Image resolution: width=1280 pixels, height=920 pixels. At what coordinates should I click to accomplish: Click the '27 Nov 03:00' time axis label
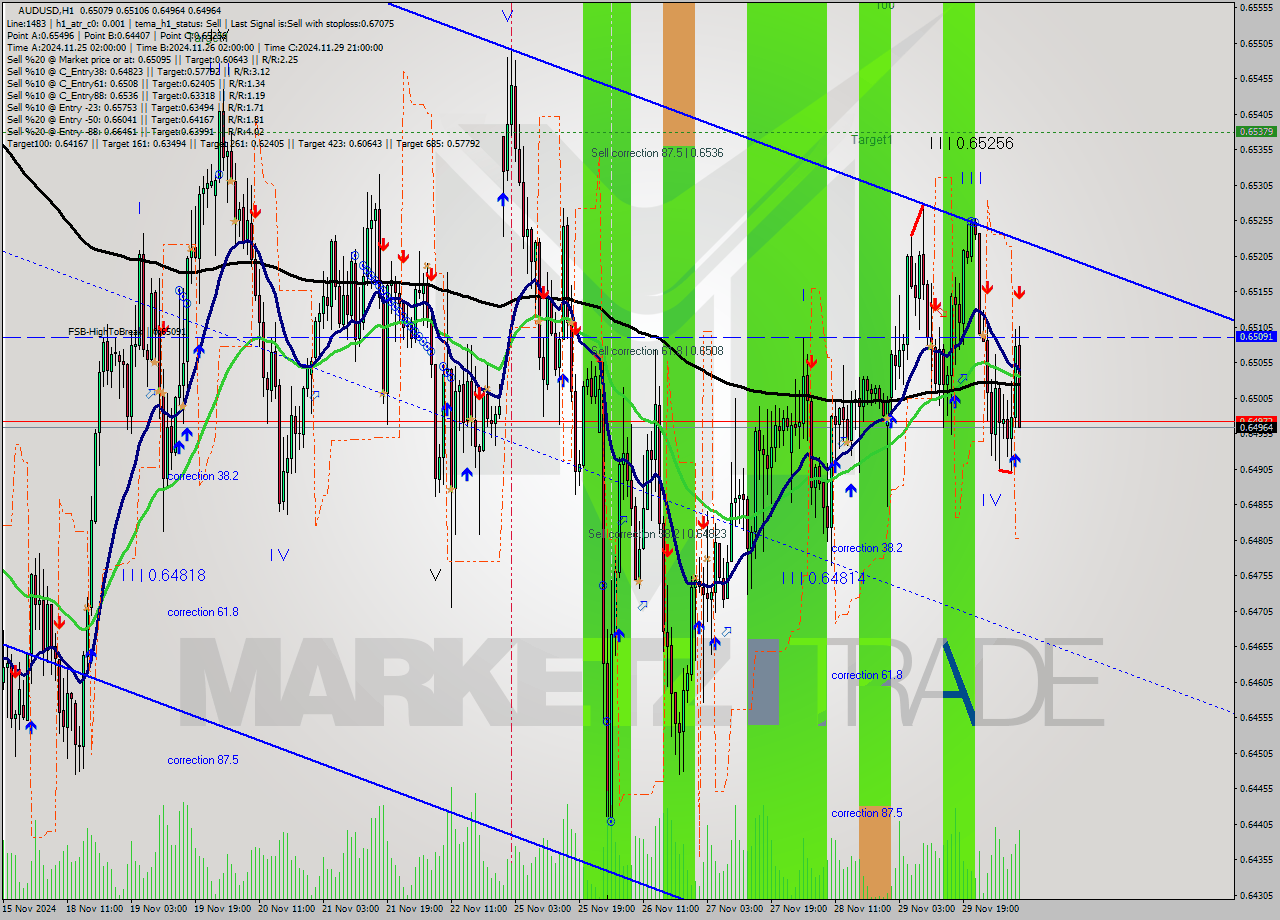coord(734,910)
